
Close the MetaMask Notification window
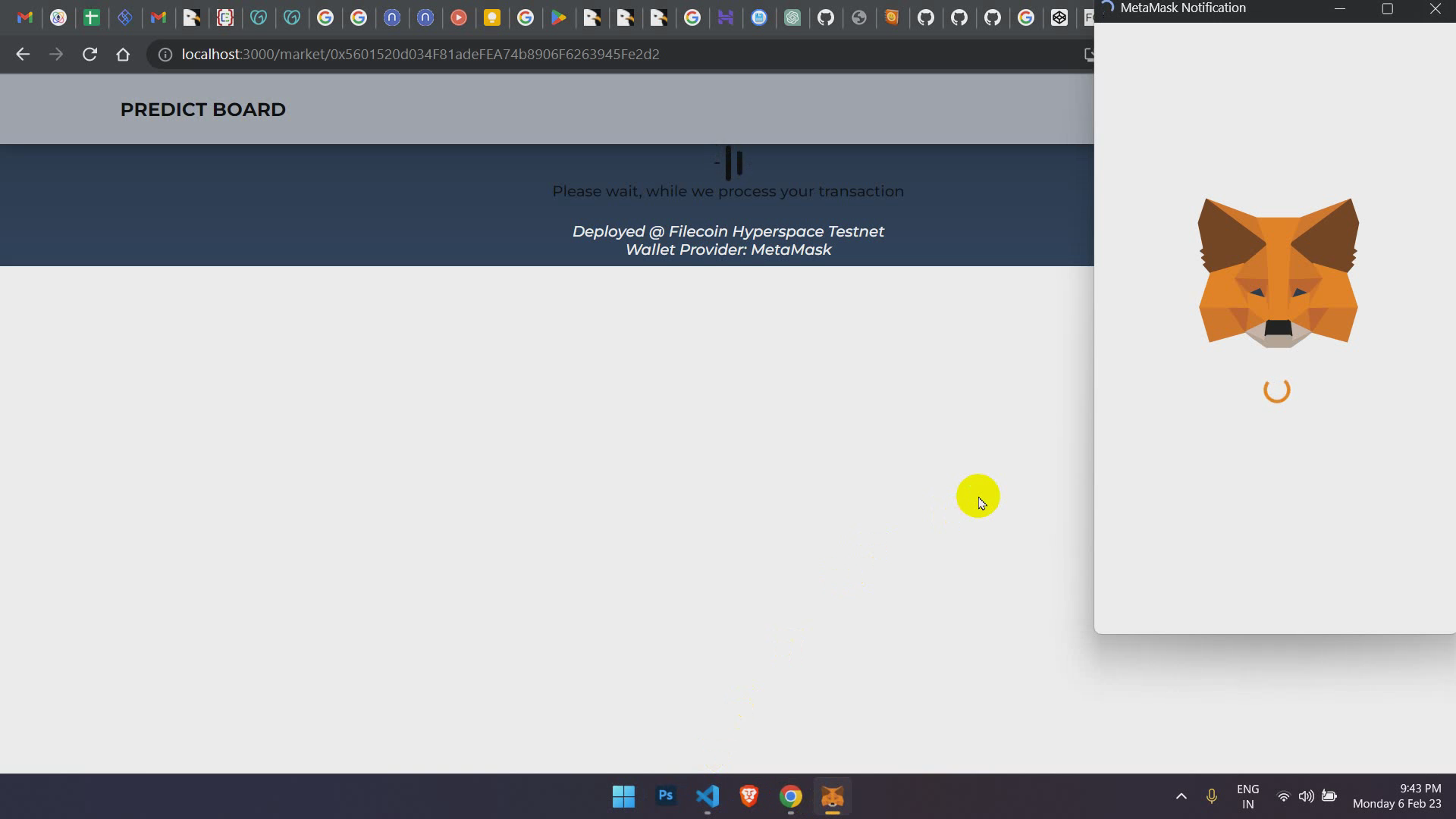1435,8
